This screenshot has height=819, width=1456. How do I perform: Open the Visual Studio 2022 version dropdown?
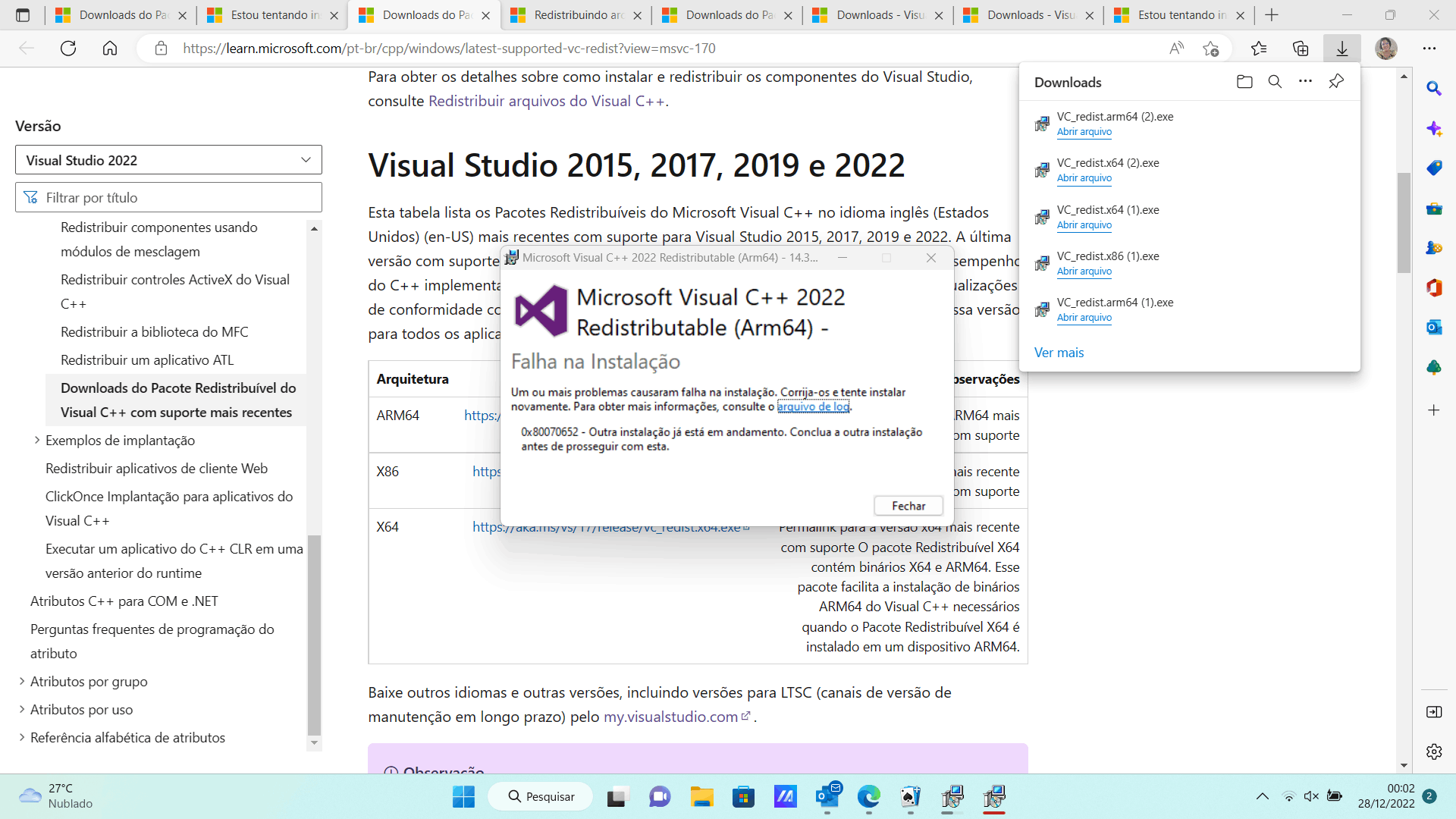168,160
